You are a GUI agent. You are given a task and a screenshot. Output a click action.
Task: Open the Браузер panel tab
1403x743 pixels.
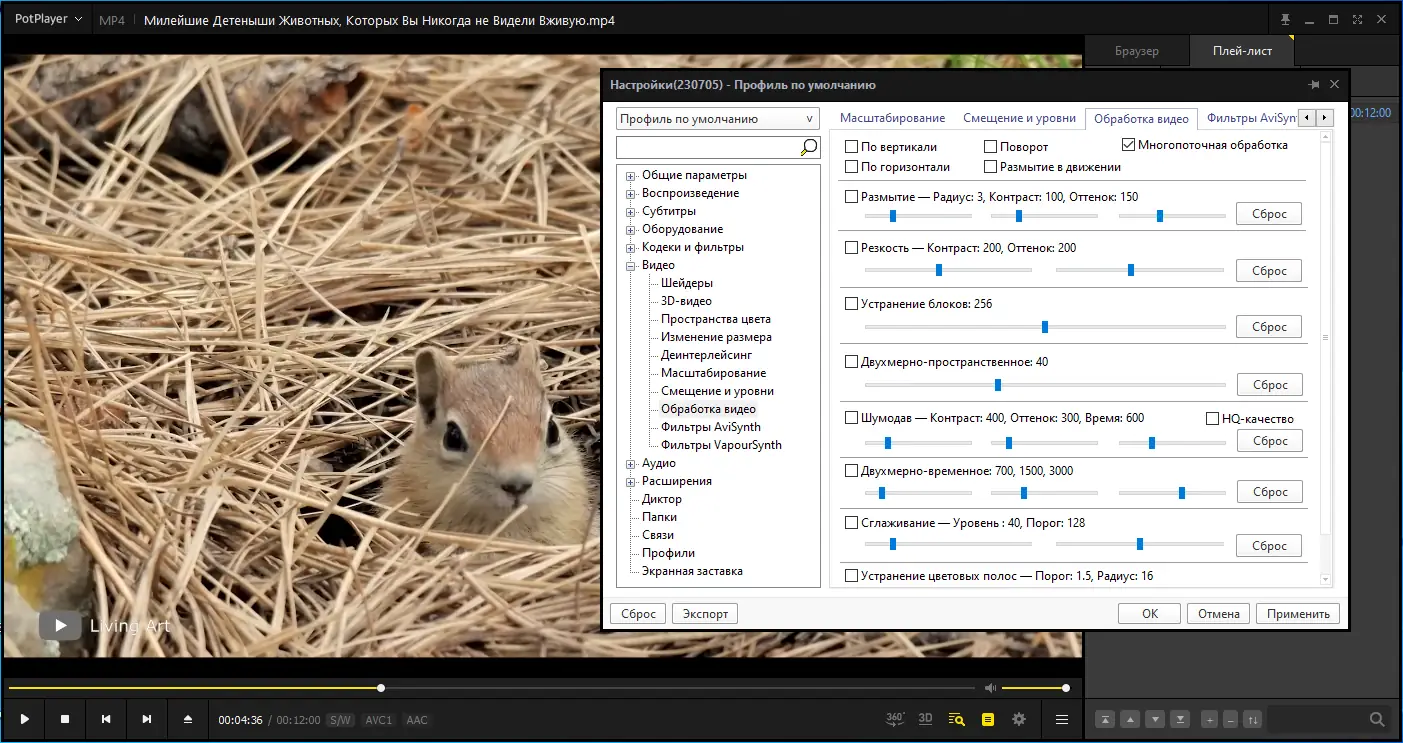click(x=1136, y=51)
